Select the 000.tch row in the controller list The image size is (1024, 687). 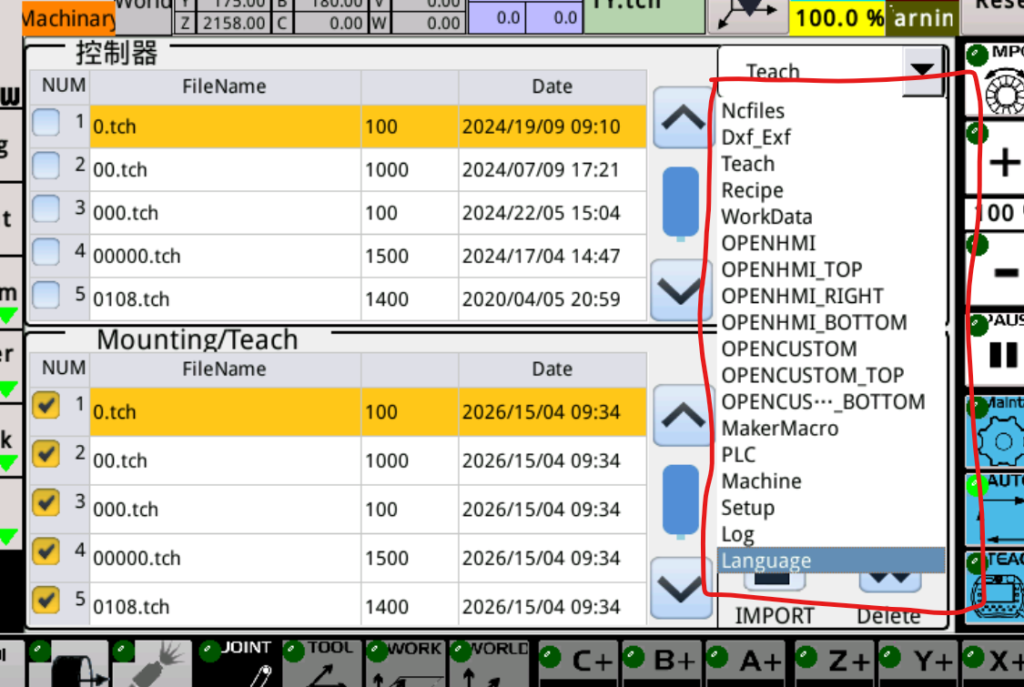(225, 212)
